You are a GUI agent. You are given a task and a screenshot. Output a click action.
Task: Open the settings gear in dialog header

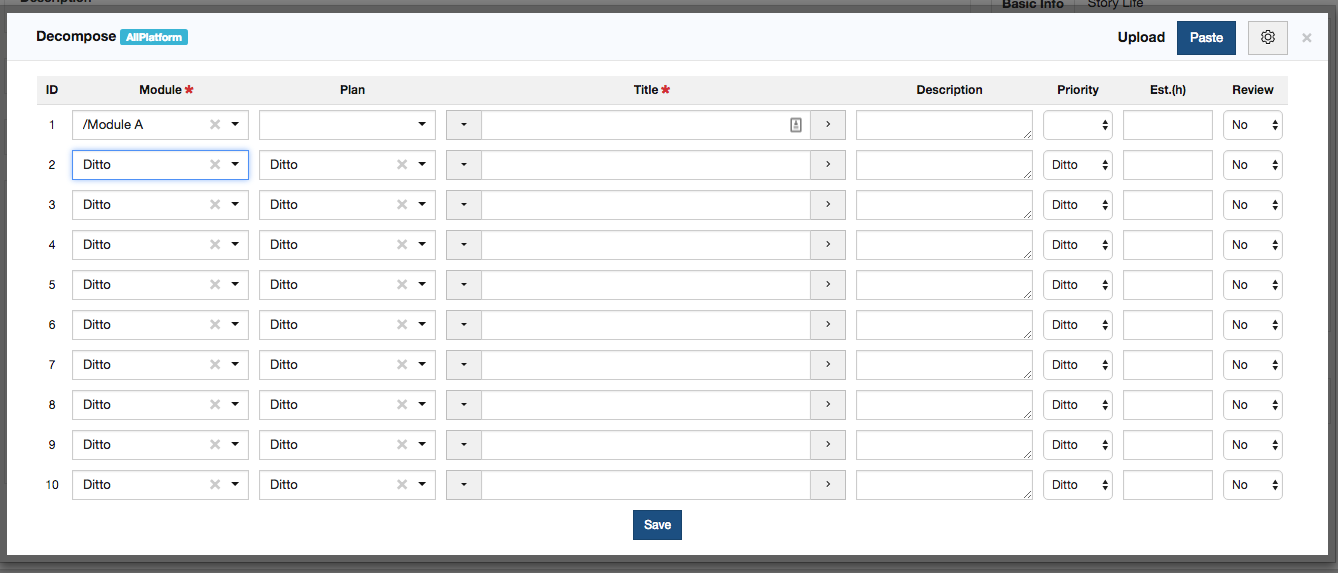click(1268, 37)
